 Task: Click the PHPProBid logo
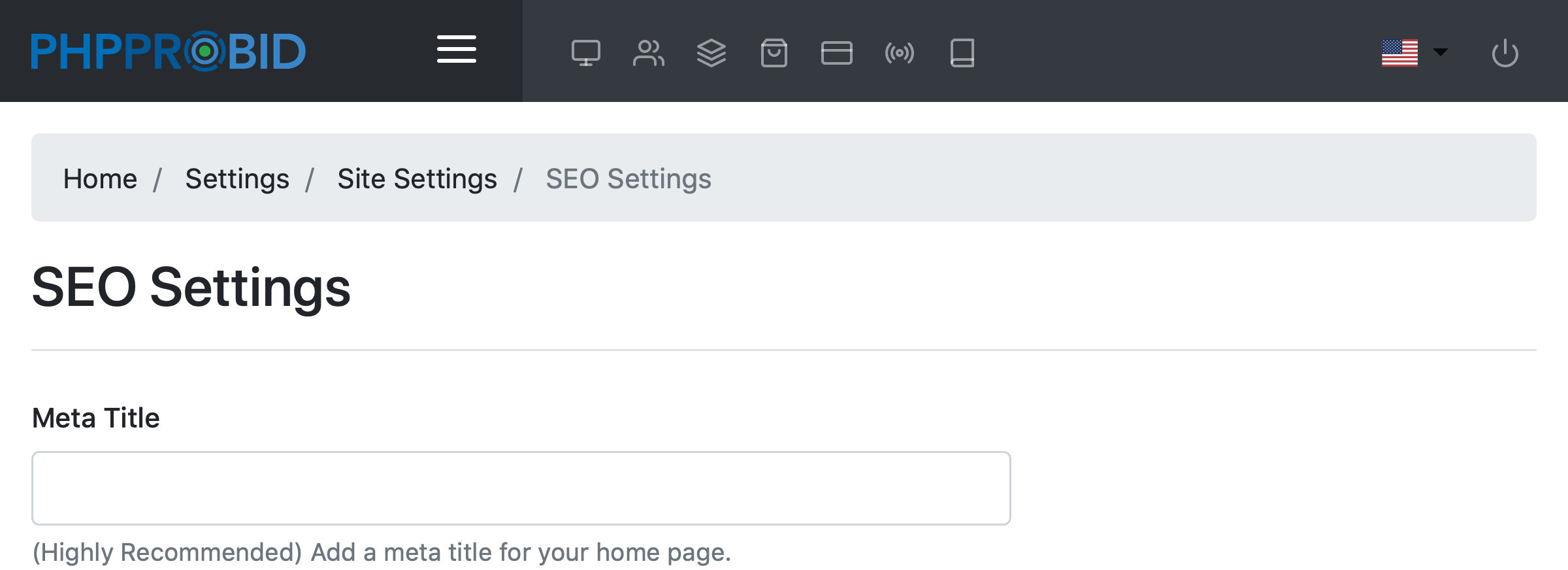pos(169,51)
